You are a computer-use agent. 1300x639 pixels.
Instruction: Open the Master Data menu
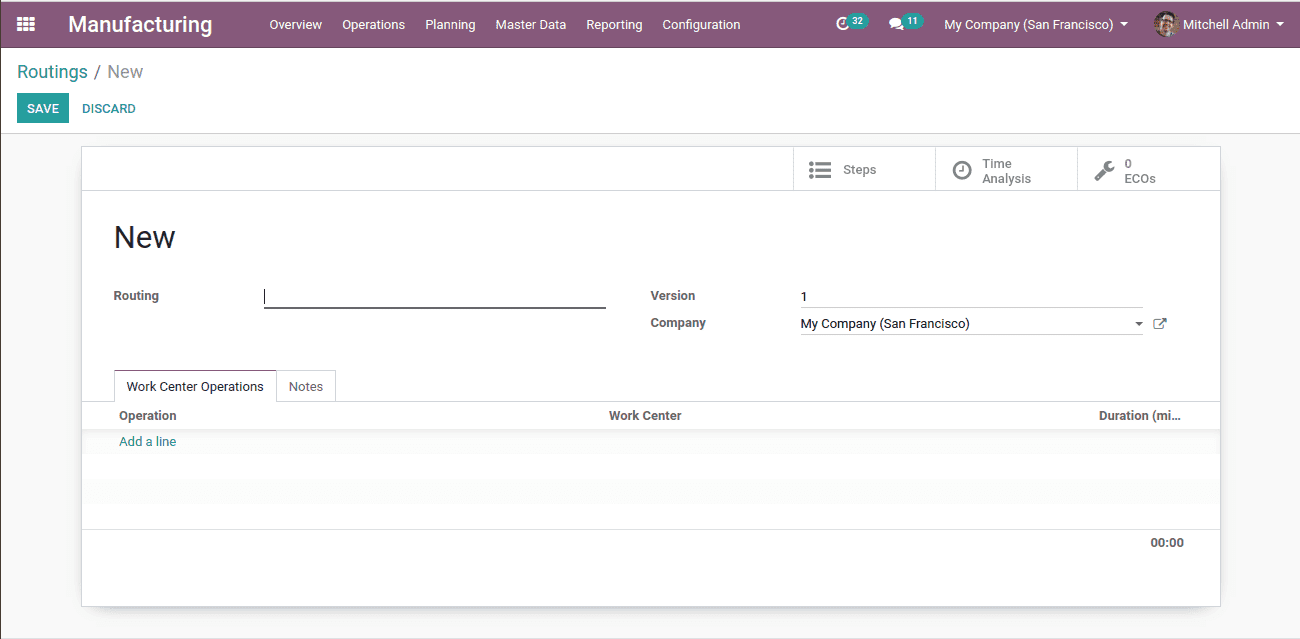[531, 24]
